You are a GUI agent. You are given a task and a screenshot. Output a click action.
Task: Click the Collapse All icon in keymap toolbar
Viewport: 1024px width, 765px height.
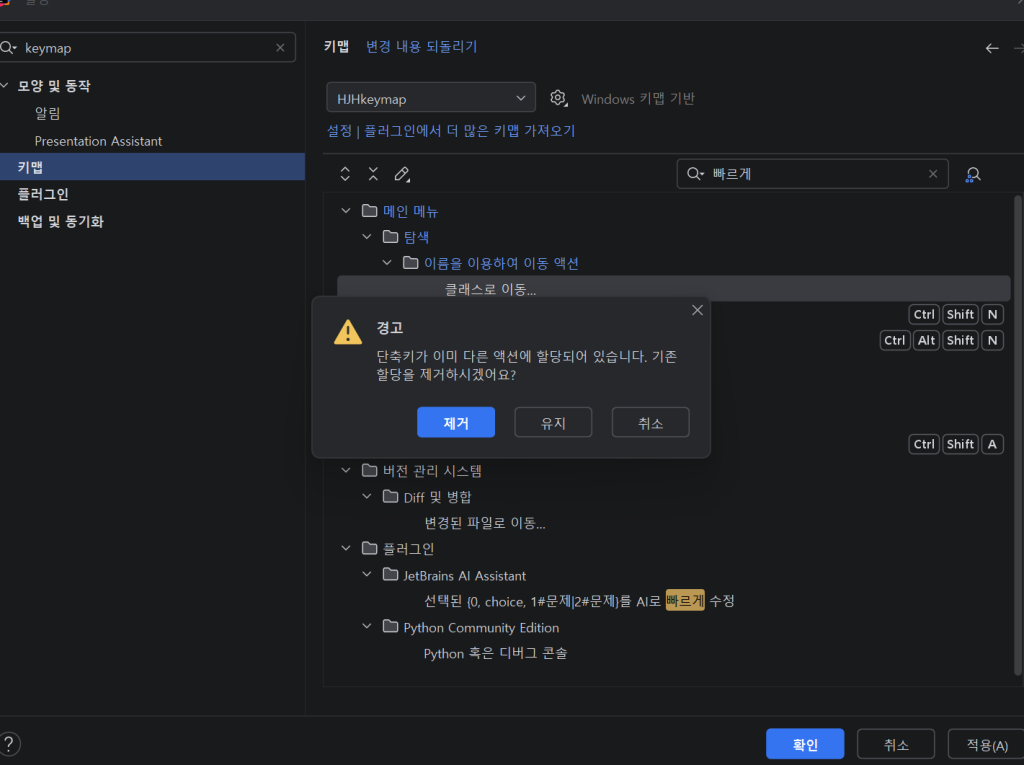[x=373, y=174]
